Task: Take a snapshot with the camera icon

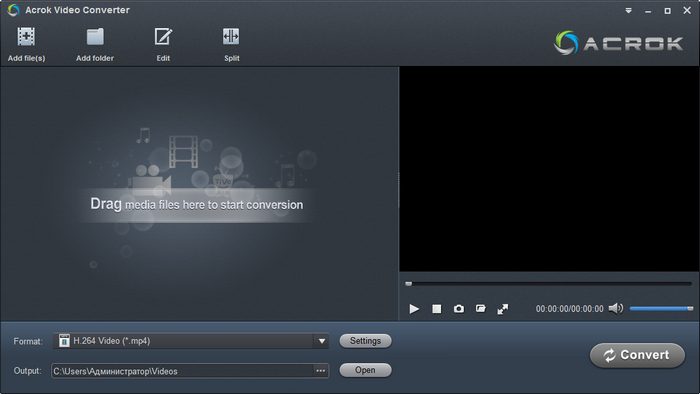Action: tap(458, 309)
